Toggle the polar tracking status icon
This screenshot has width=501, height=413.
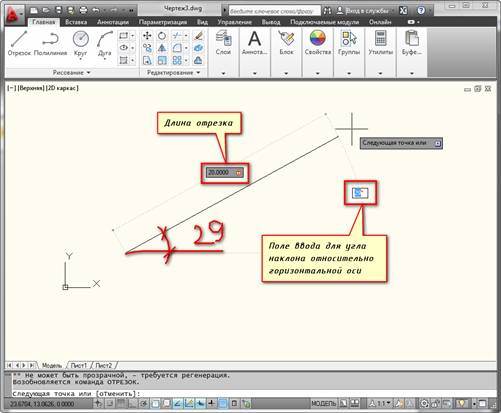(144, 404)
